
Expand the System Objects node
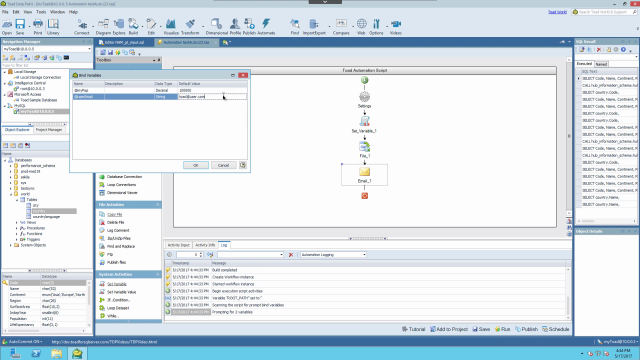pos(11,245)
